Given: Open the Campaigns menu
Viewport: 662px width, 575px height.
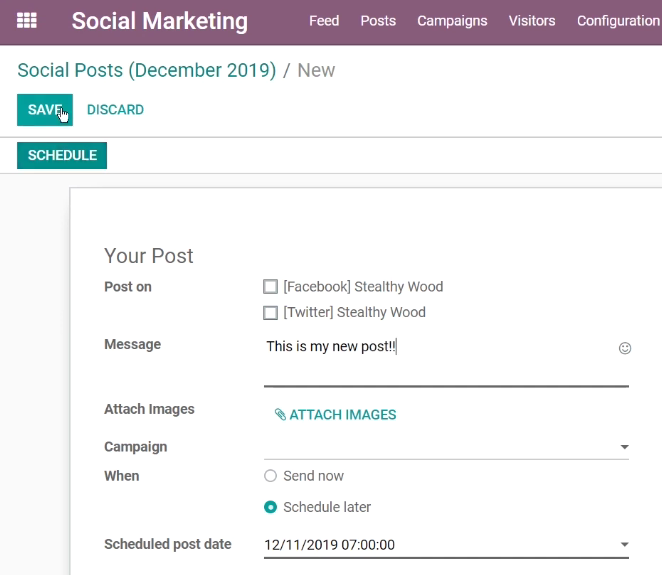Looking at the screenshot, I should [452, 21].
